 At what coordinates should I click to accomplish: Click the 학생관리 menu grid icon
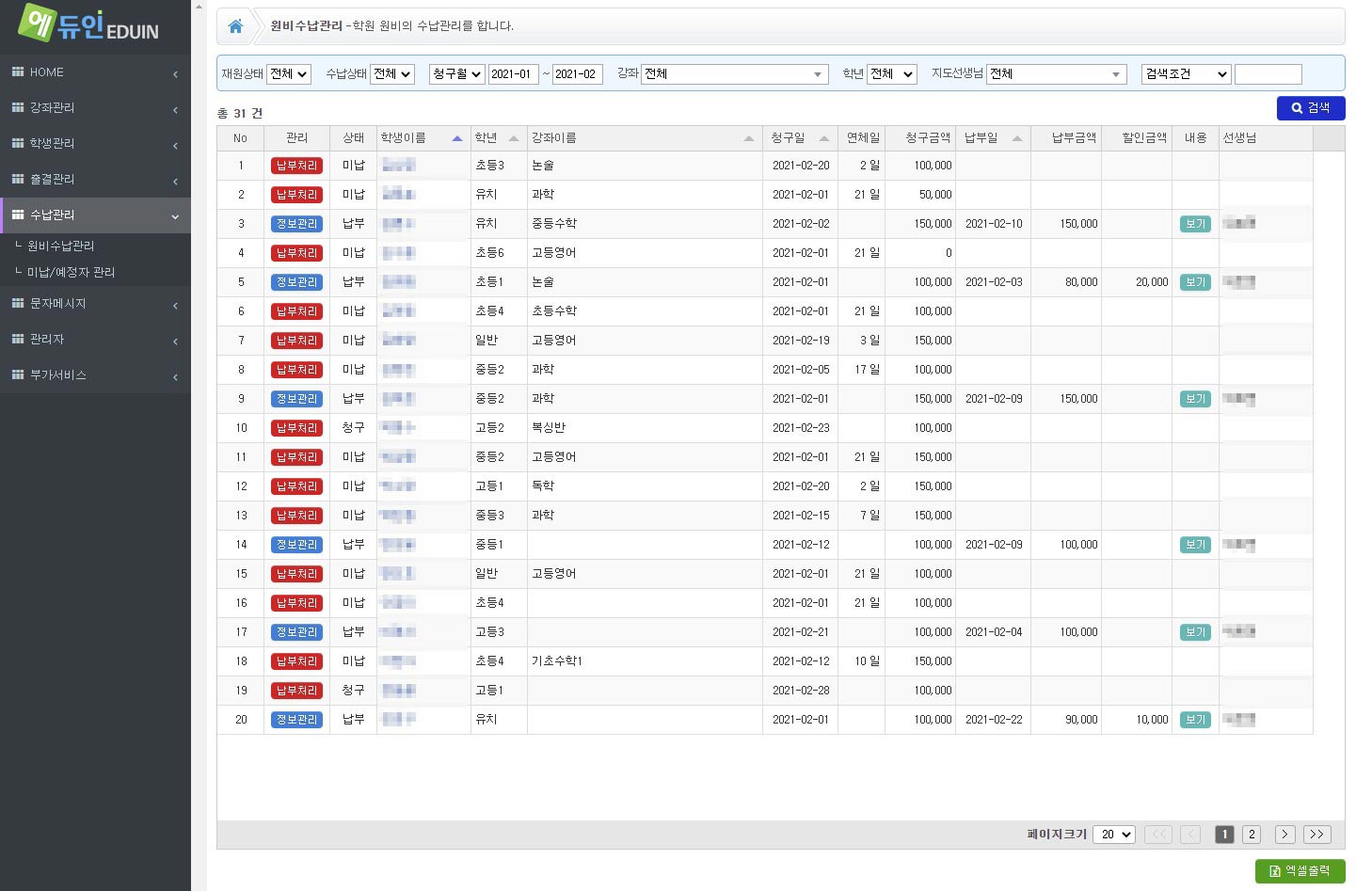18,143
